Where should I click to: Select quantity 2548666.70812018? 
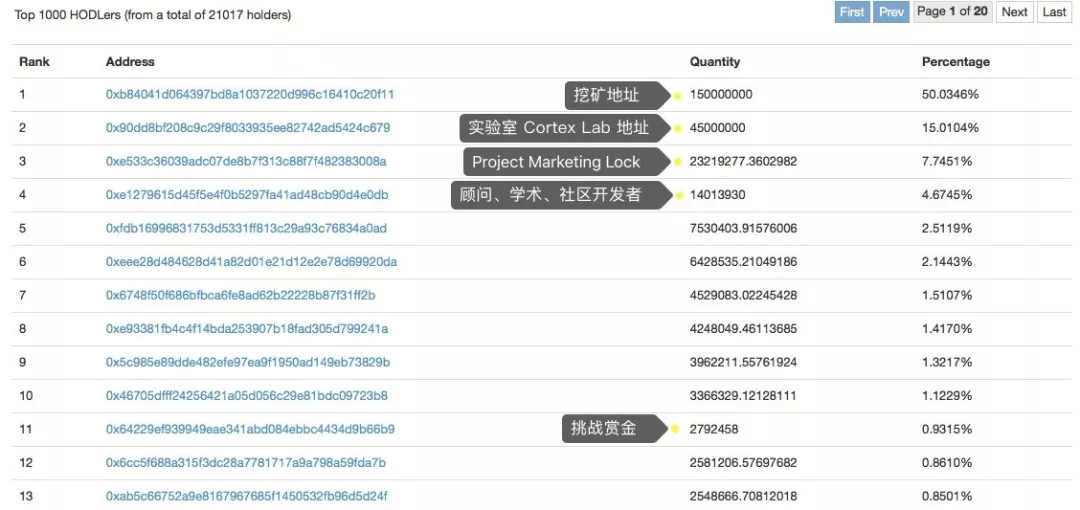(743, 496)
